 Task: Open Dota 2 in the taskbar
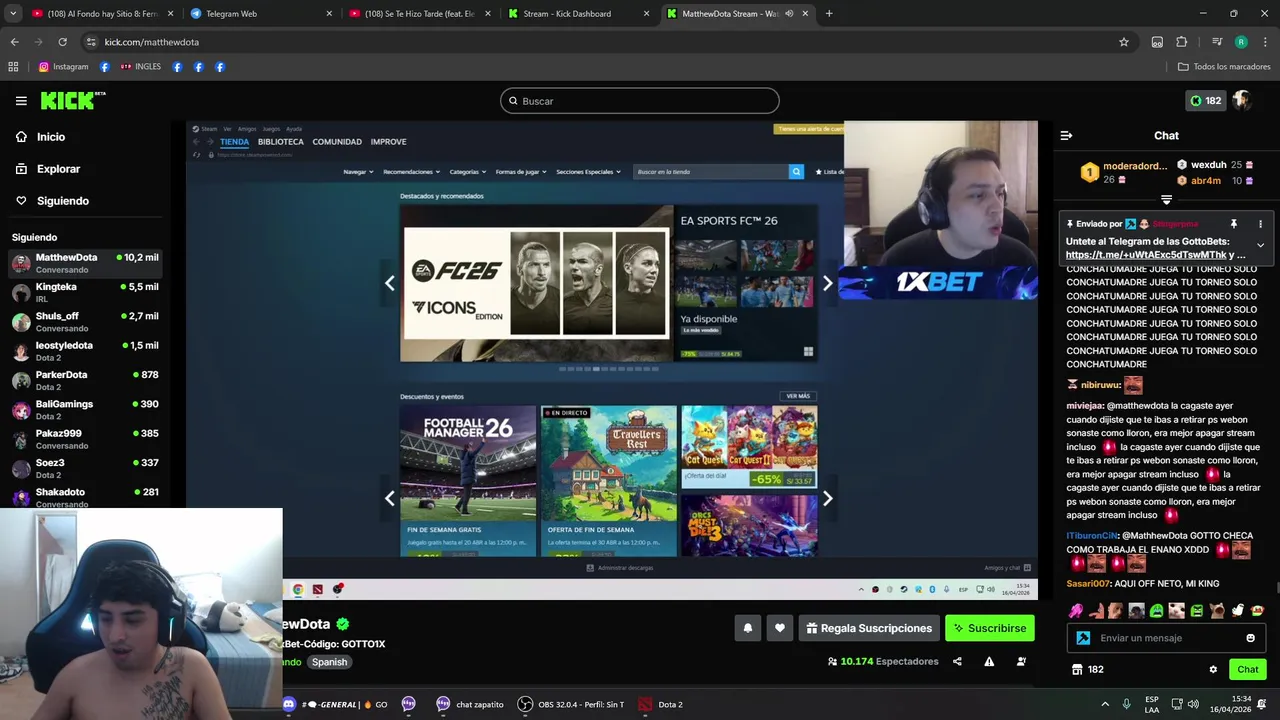click(x=660, y=704)
